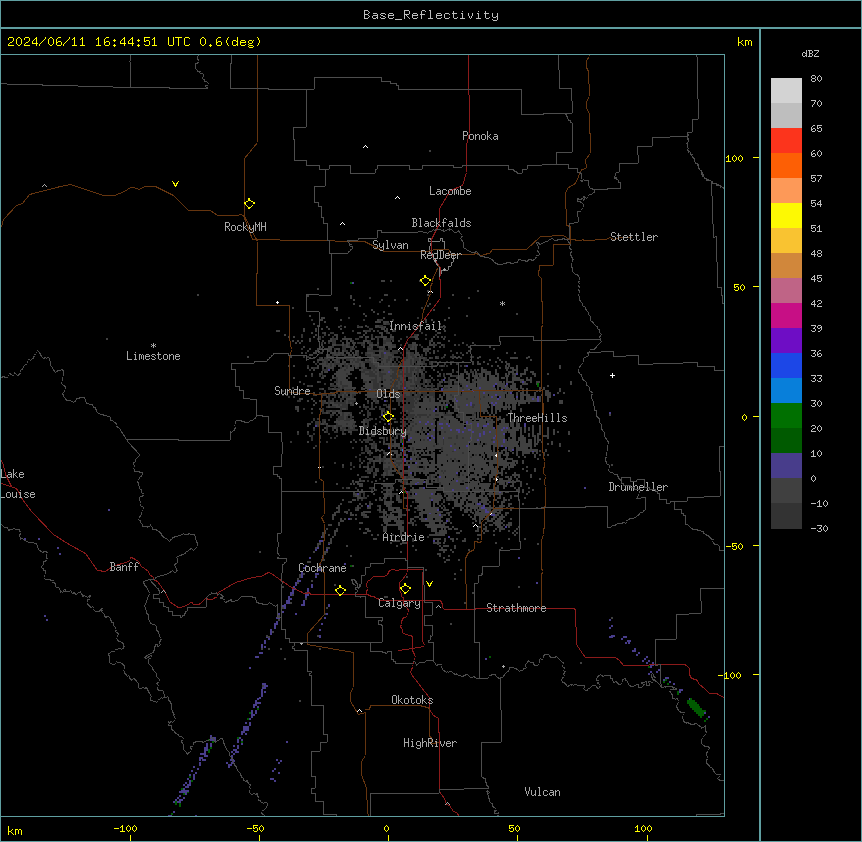Viewport: 862px width, 842px height.
Task: Select the purple 36-39 dBZ legend swatch
Action: [x=786, y=341]
